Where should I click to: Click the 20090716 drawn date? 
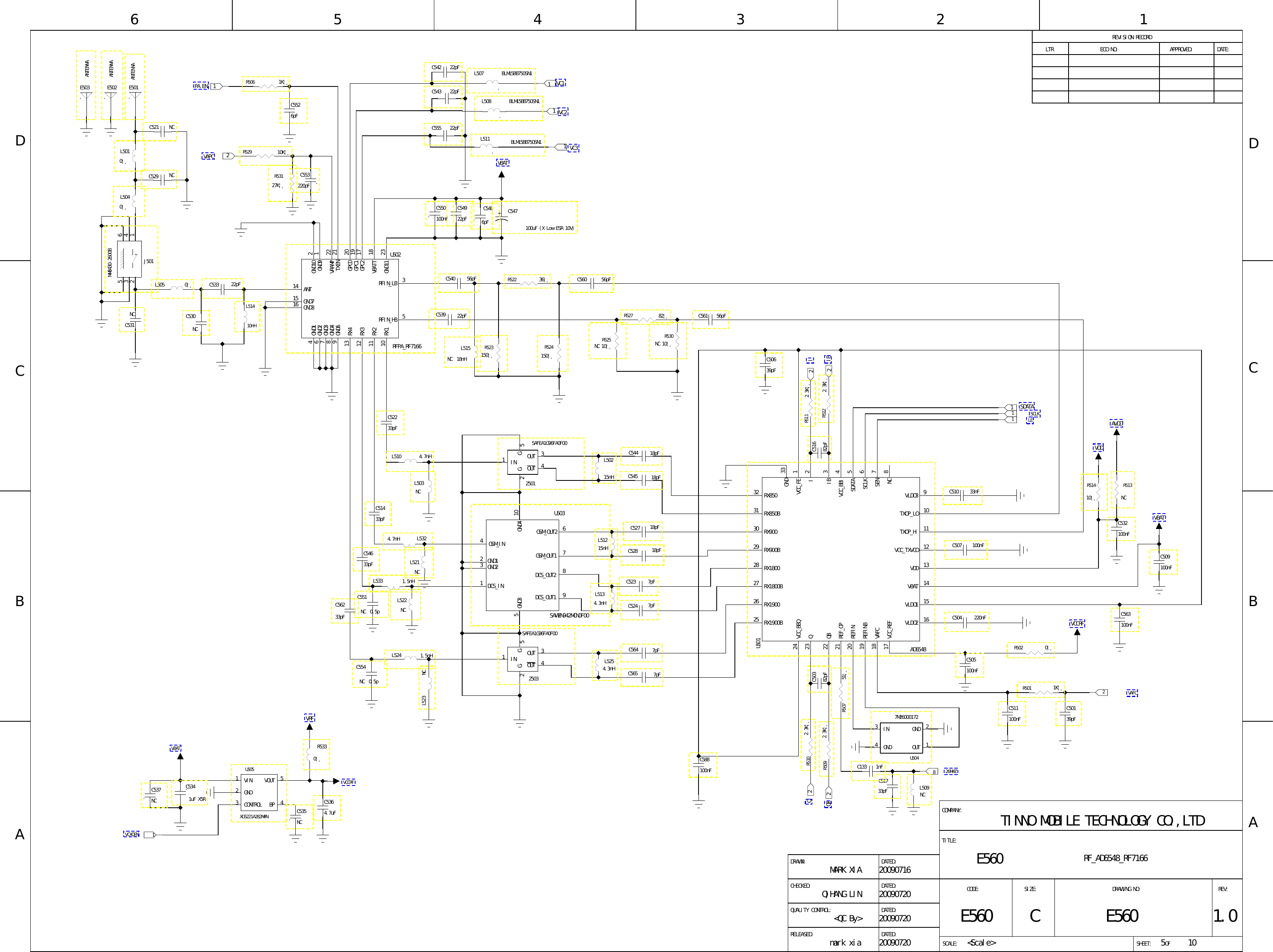[895, 870]
